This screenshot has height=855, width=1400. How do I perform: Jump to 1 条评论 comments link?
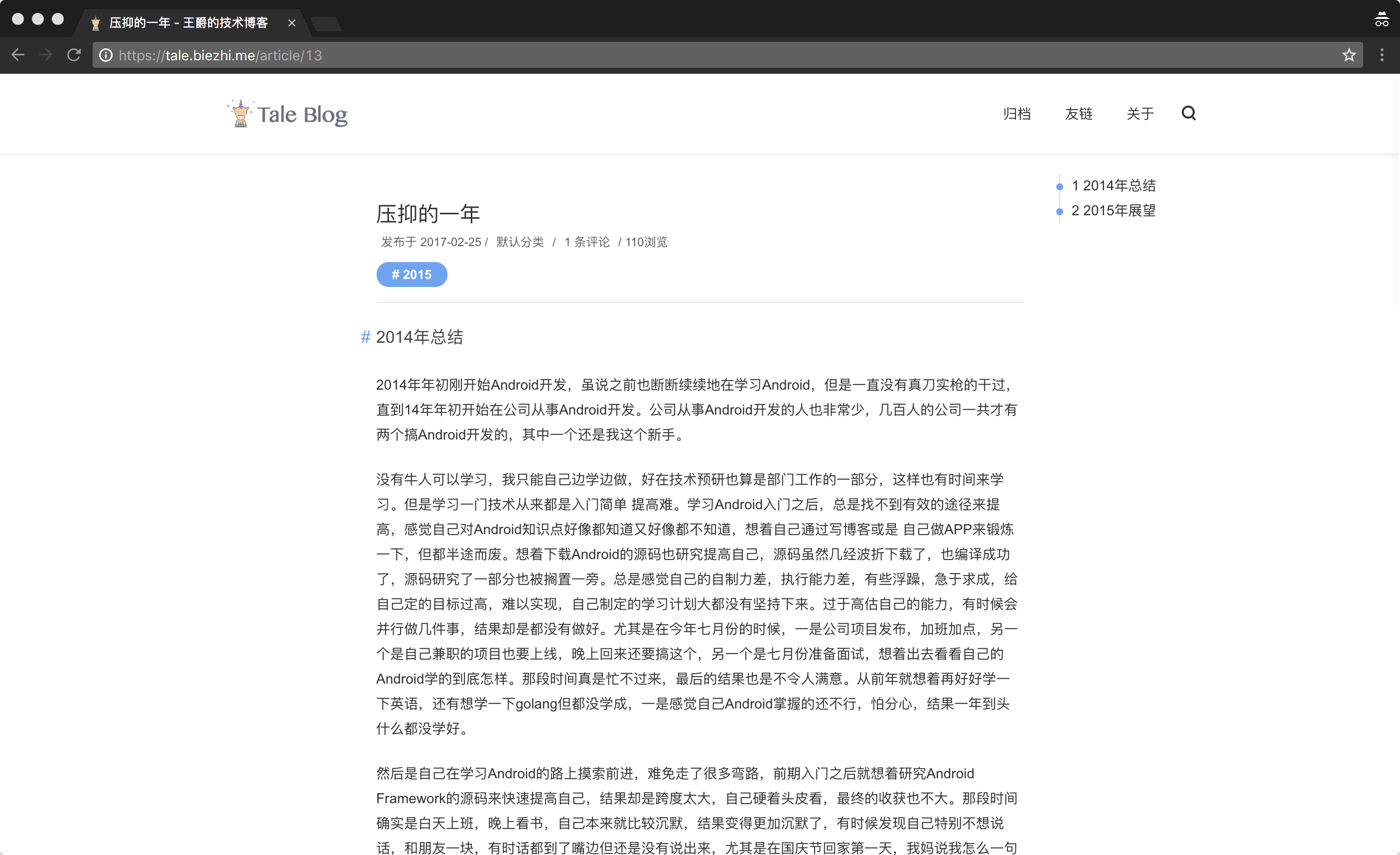pyautogui.click(x=587, y=242)
